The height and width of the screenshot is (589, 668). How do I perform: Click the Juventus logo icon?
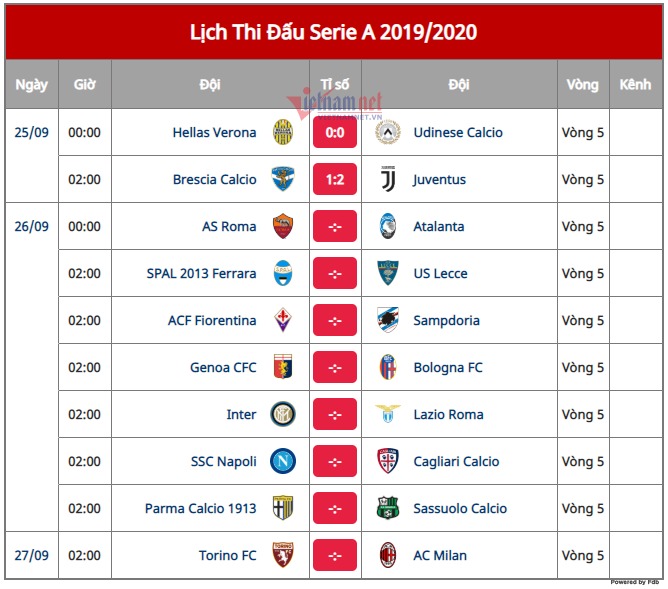coord(388,179)
